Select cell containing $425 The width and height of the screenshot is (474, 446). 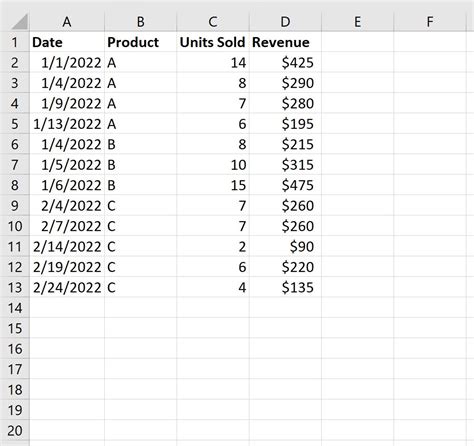[285, 62]
